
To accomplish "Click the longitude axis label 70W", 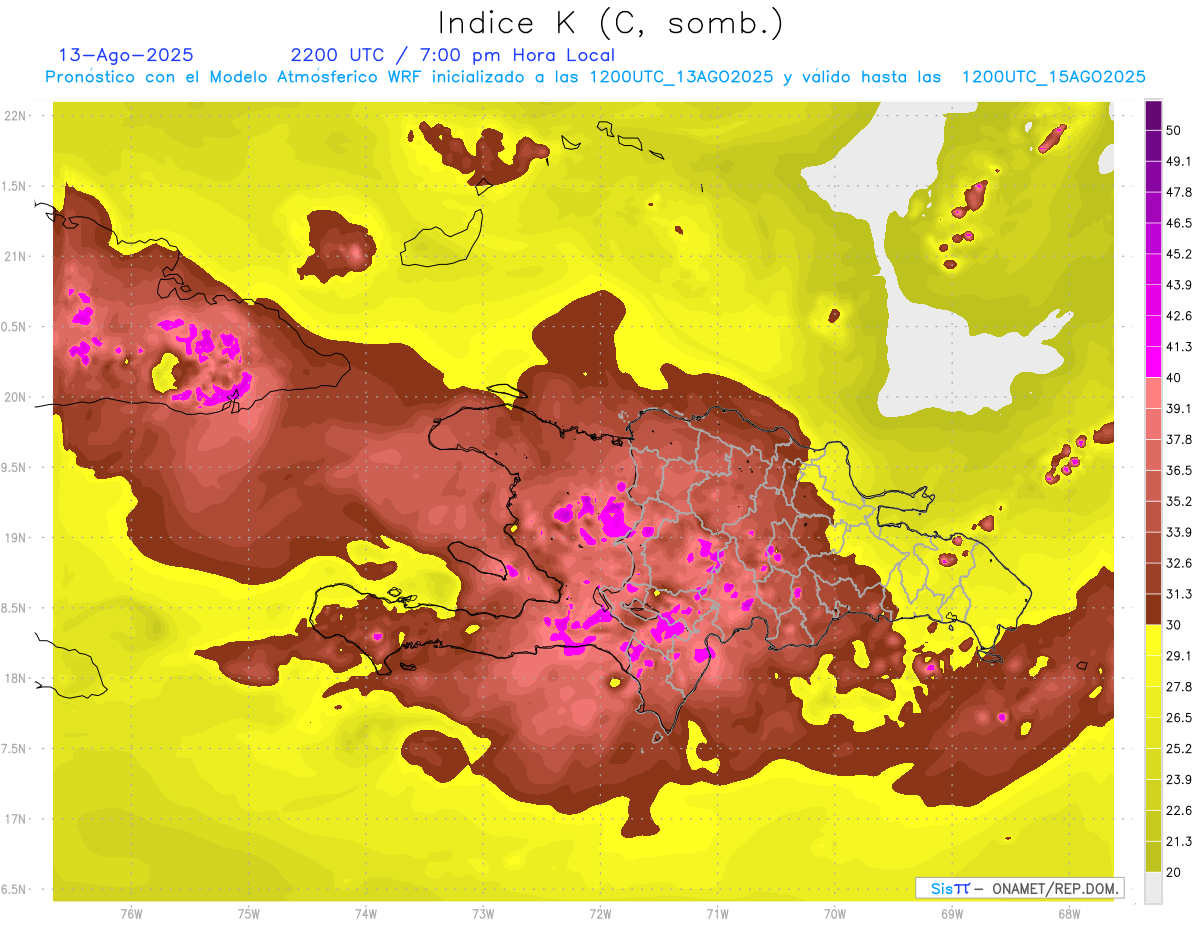I will point(835,914).
